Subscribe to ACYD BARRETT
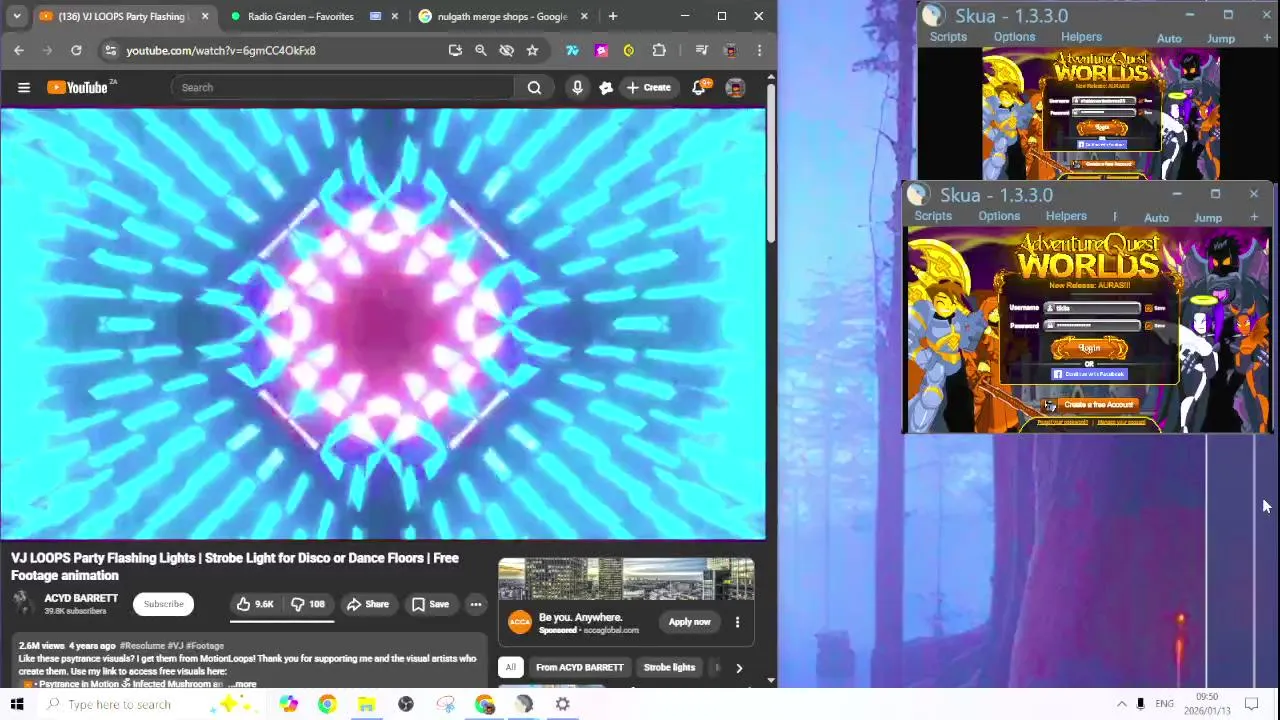 click(x=163, y=604)
